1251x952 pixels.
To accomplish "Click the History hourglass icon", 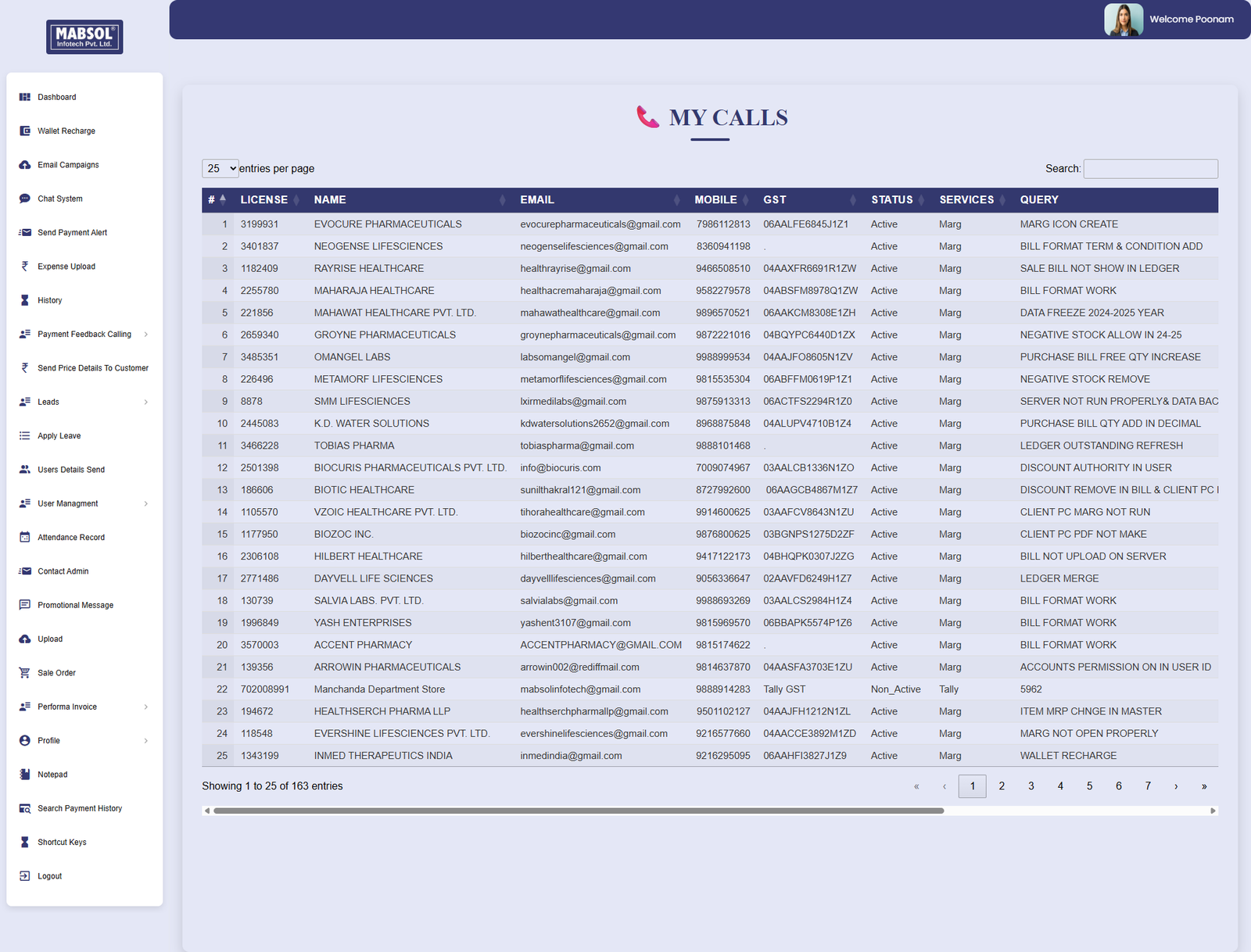I will click(25, 301).
